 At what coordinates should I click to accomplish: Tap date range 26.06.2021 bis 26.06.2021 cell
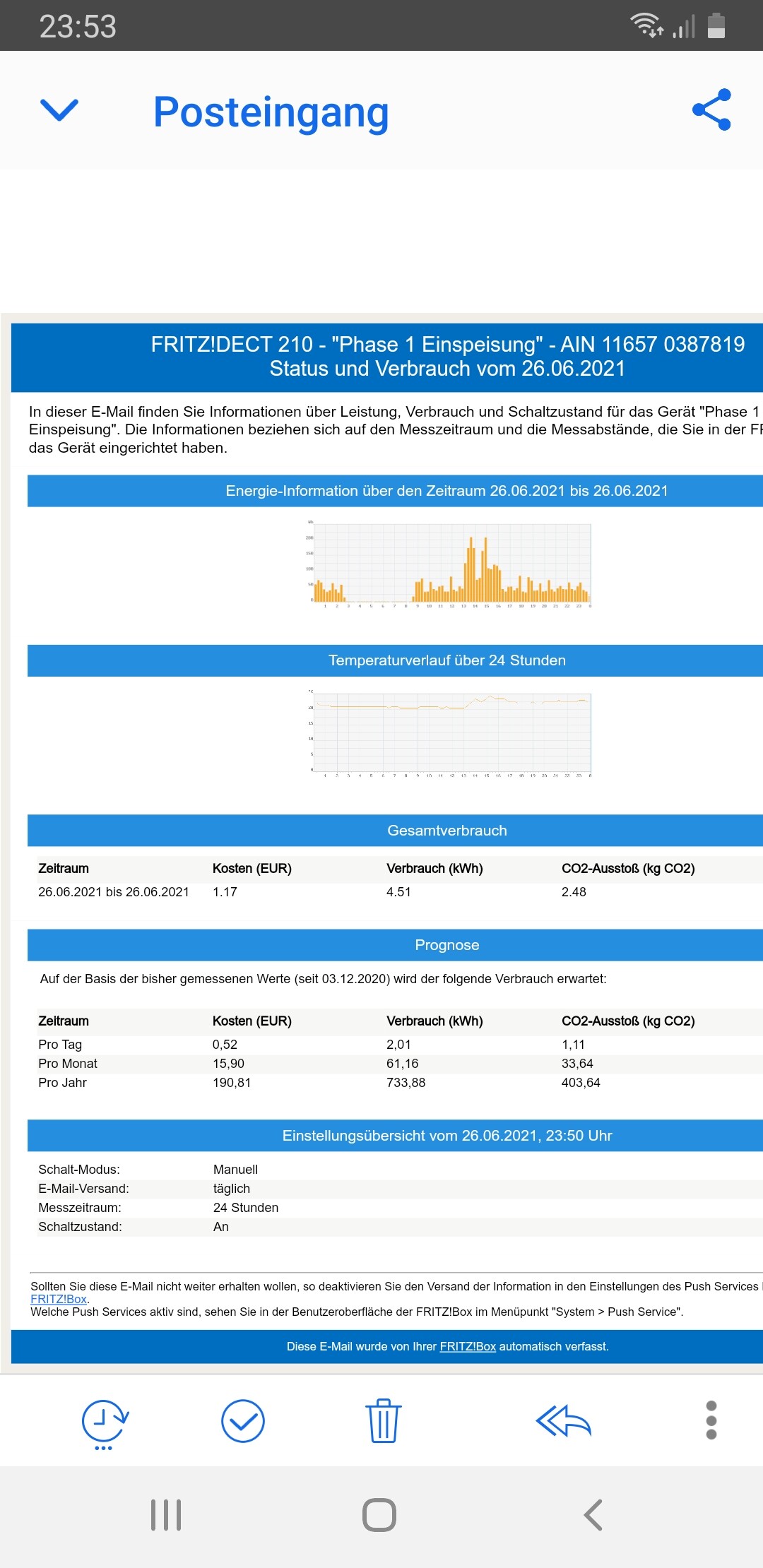(114, 892)
